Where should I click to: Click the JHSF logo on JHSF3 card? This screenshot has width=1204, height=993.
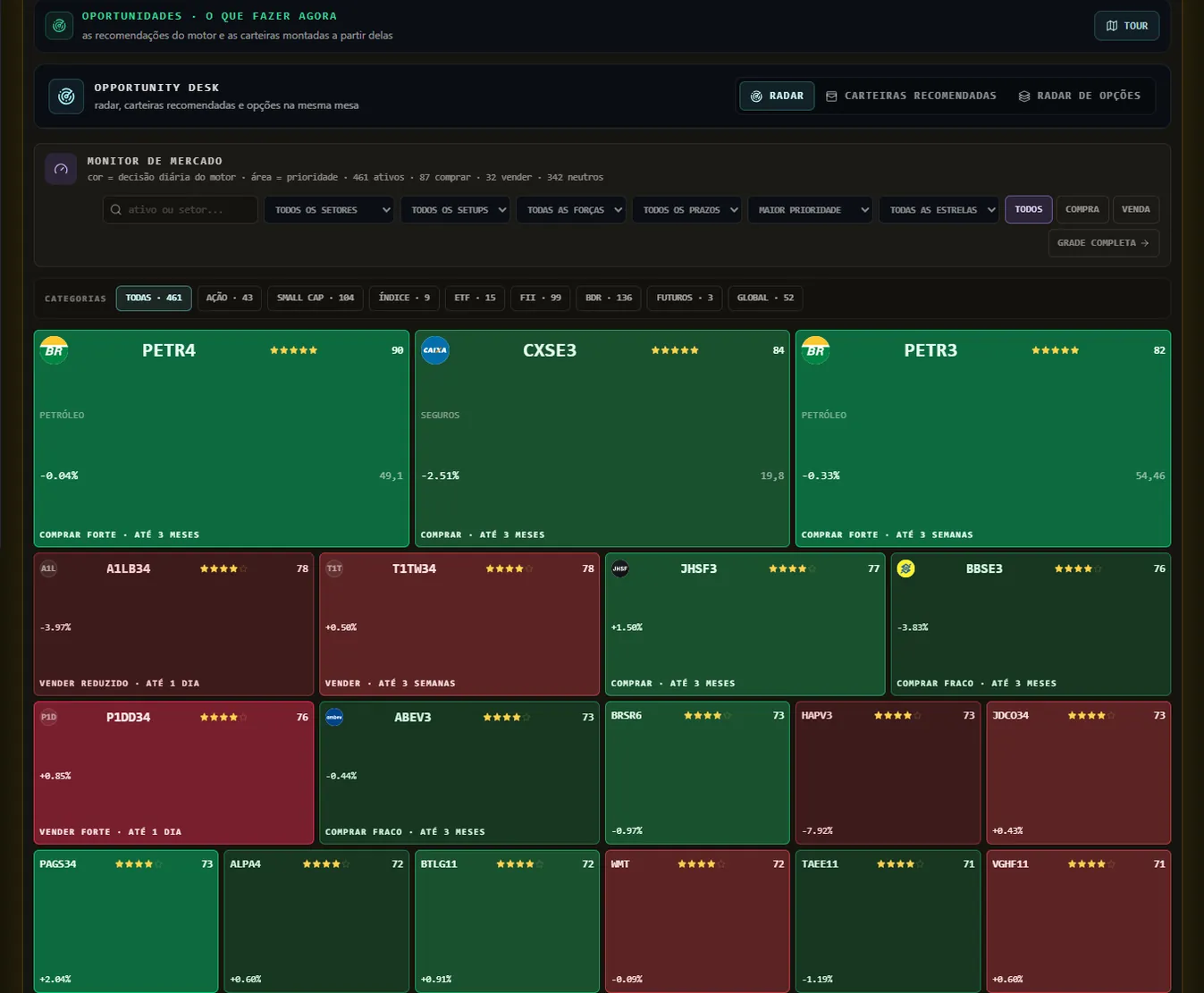(x=620, y=568)
